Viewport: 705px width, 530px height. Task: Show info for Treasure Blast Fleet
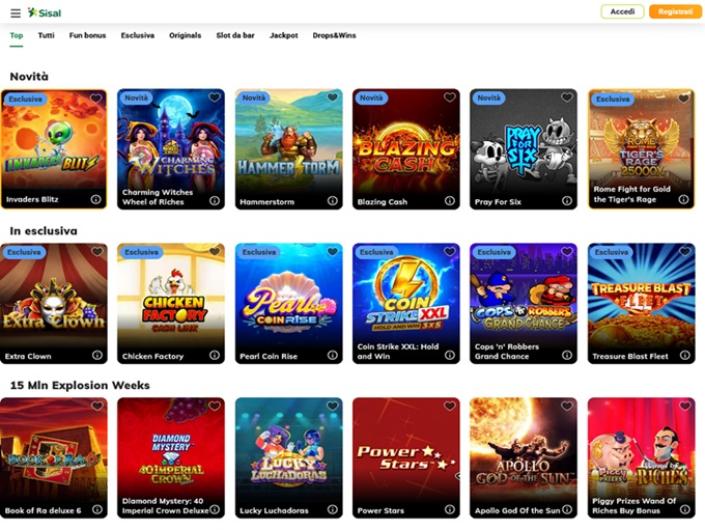(x=685, y=355)
